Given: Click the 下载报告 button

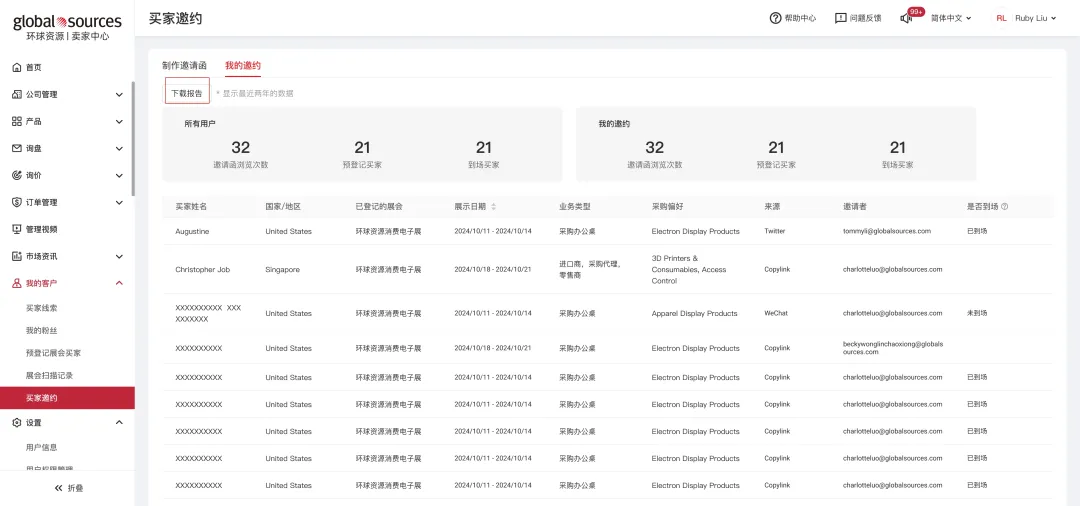Looking at the screenshot, I should pos(187,93).
